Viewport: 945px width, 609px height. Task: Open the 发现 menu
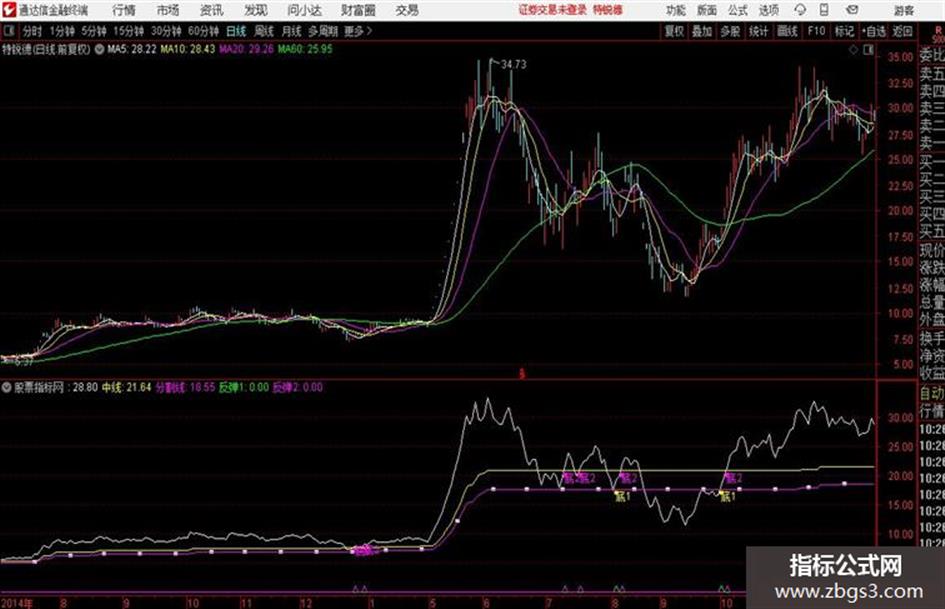(x=256, y=10)
